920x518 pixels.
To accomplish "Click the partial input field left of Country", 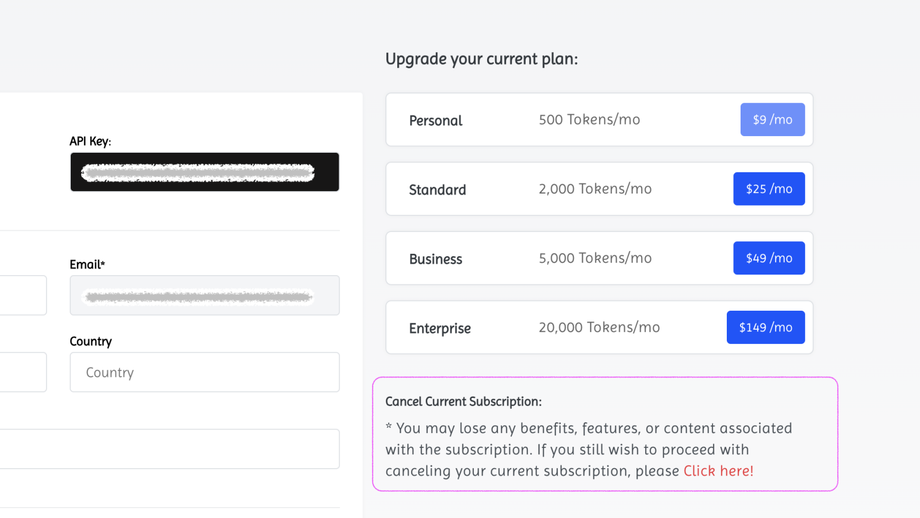I will [x=22, y=372].
